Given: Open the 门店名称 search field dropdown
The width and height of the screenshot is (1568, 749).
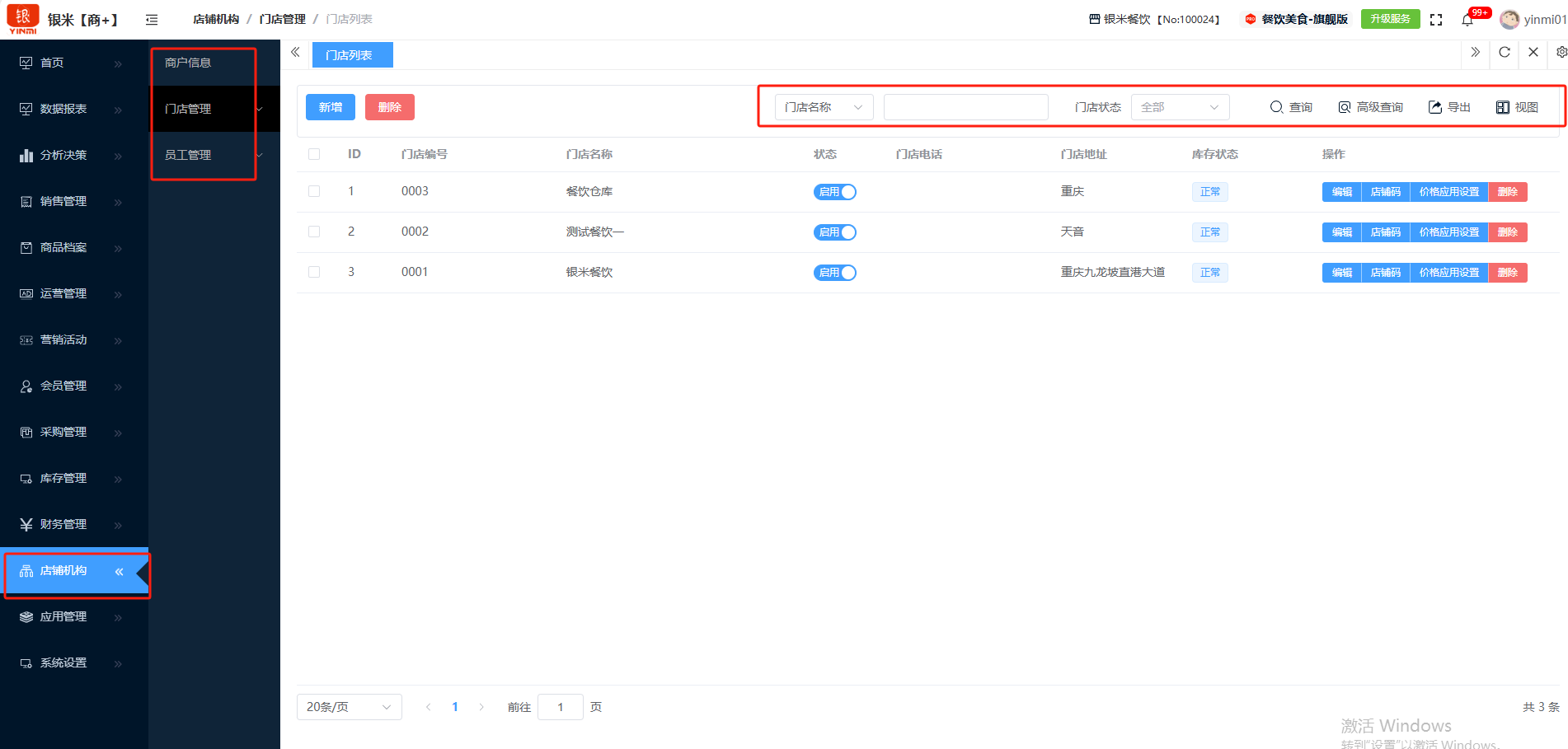Looking at the screenshot, I should click(x=824, y=107).
